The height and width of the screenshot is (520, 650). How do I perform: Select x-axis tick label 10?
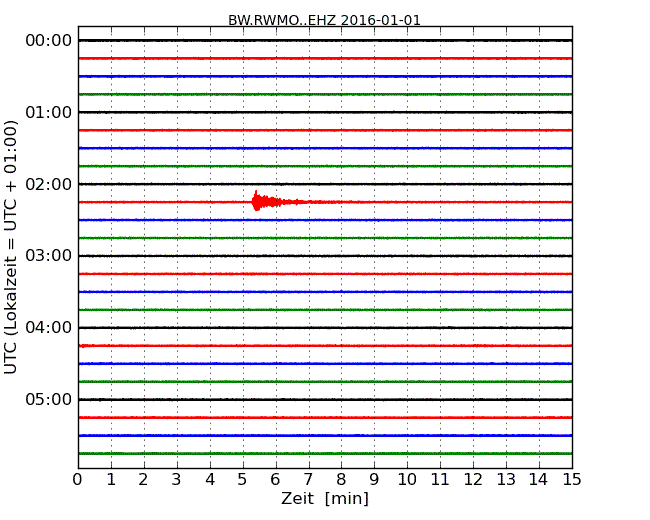point(407,480)
